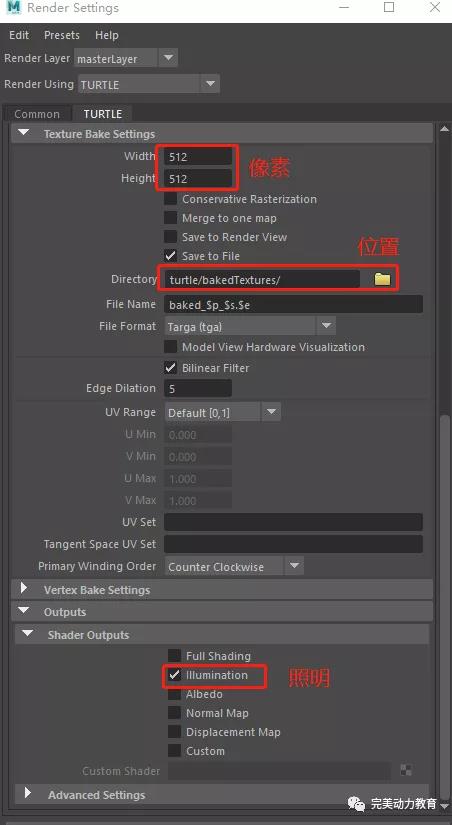Uncheck the Illumination shader output
This screenshot has height=825, width=452.
coord(174,675)
